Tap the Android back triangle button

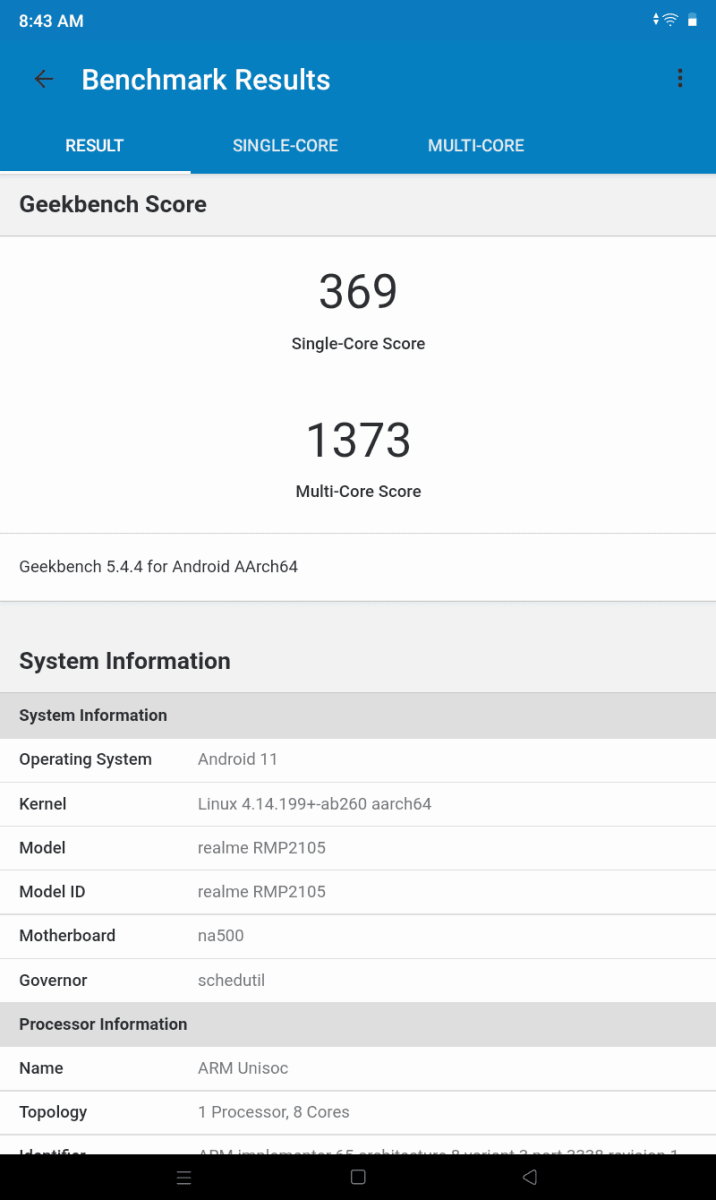tap(531, 1178)
